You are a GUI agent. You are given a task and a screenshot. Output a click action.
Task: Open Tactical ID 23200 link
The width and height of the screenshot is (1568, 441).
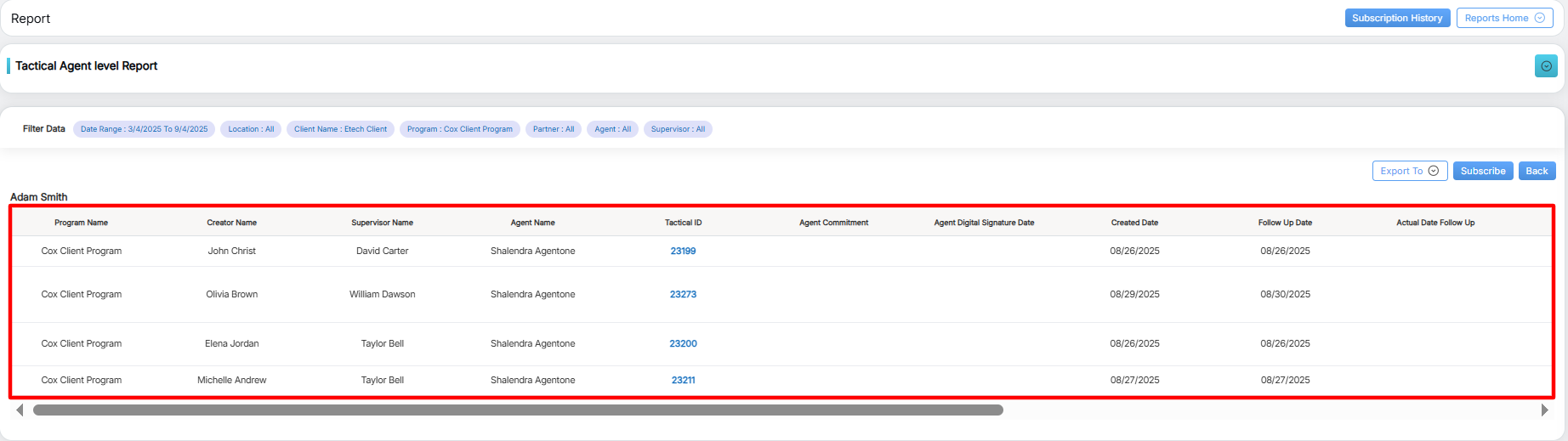[x=683, y=344]
